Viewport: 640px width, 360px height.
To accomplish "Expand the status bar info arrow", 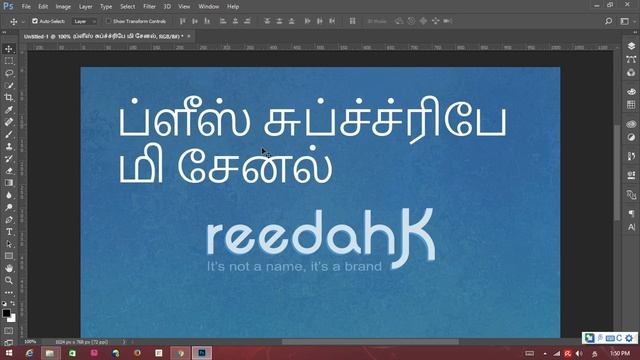I will point(124,342).
